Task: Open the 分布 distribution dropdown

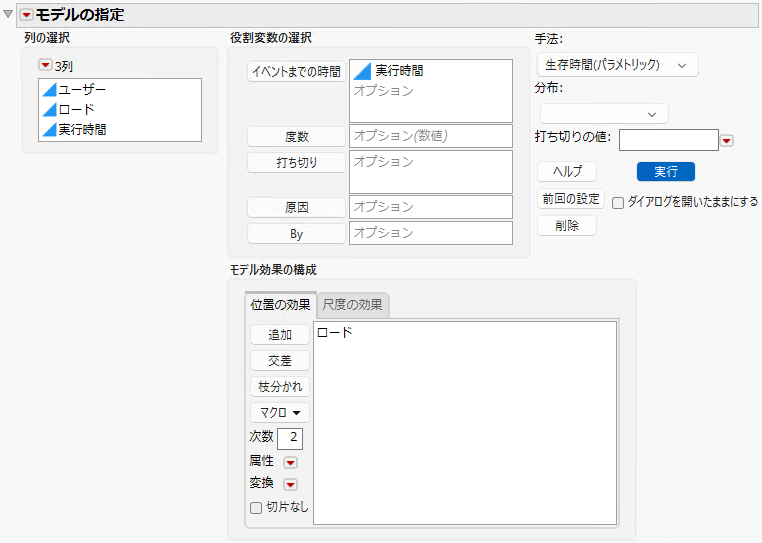Action: [604, 114]
